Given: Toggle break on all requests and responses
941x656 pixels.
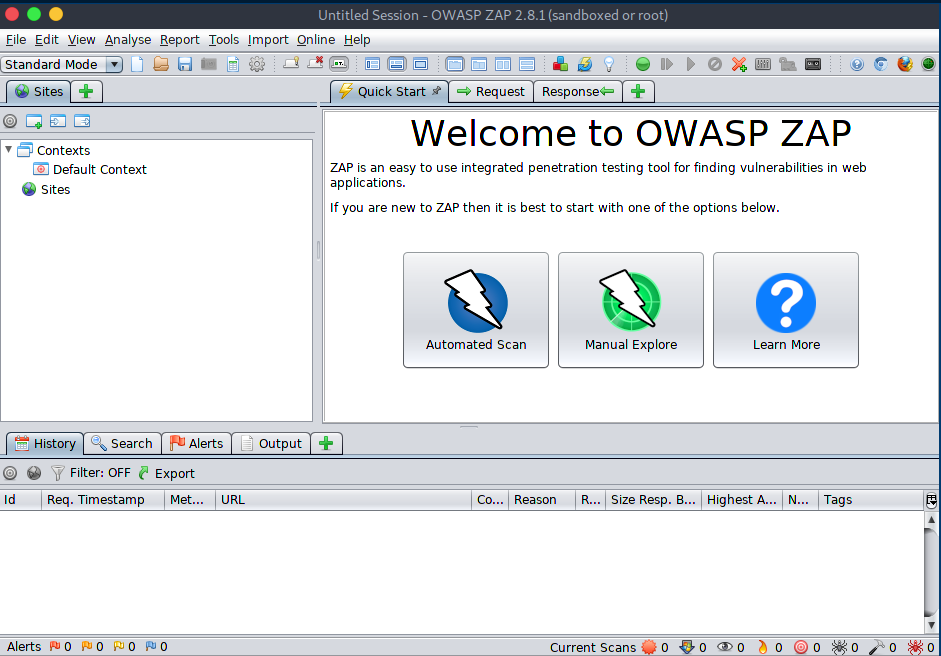Looking at the screenshot, I should pos(642,63).
